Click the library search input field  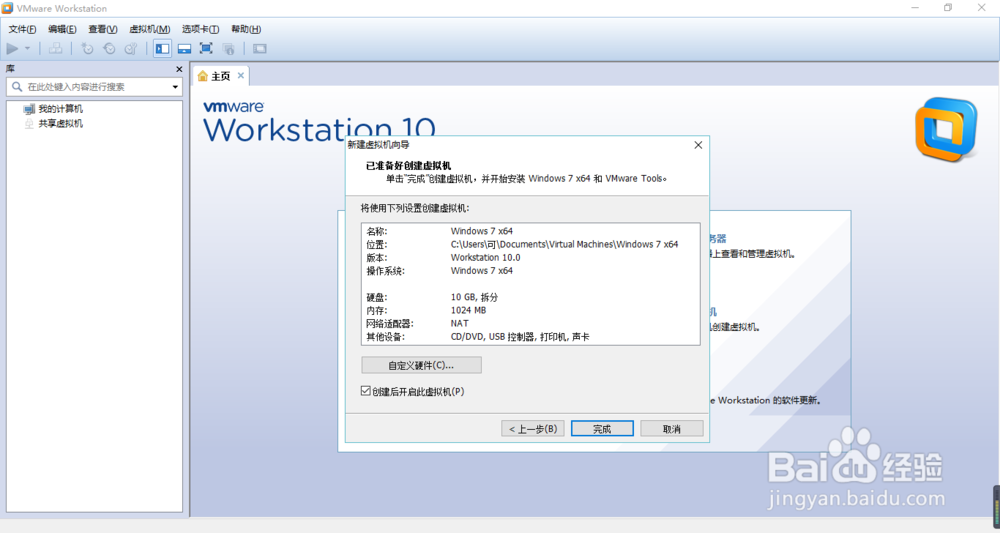pyautogui.click(x=94, y=87)
